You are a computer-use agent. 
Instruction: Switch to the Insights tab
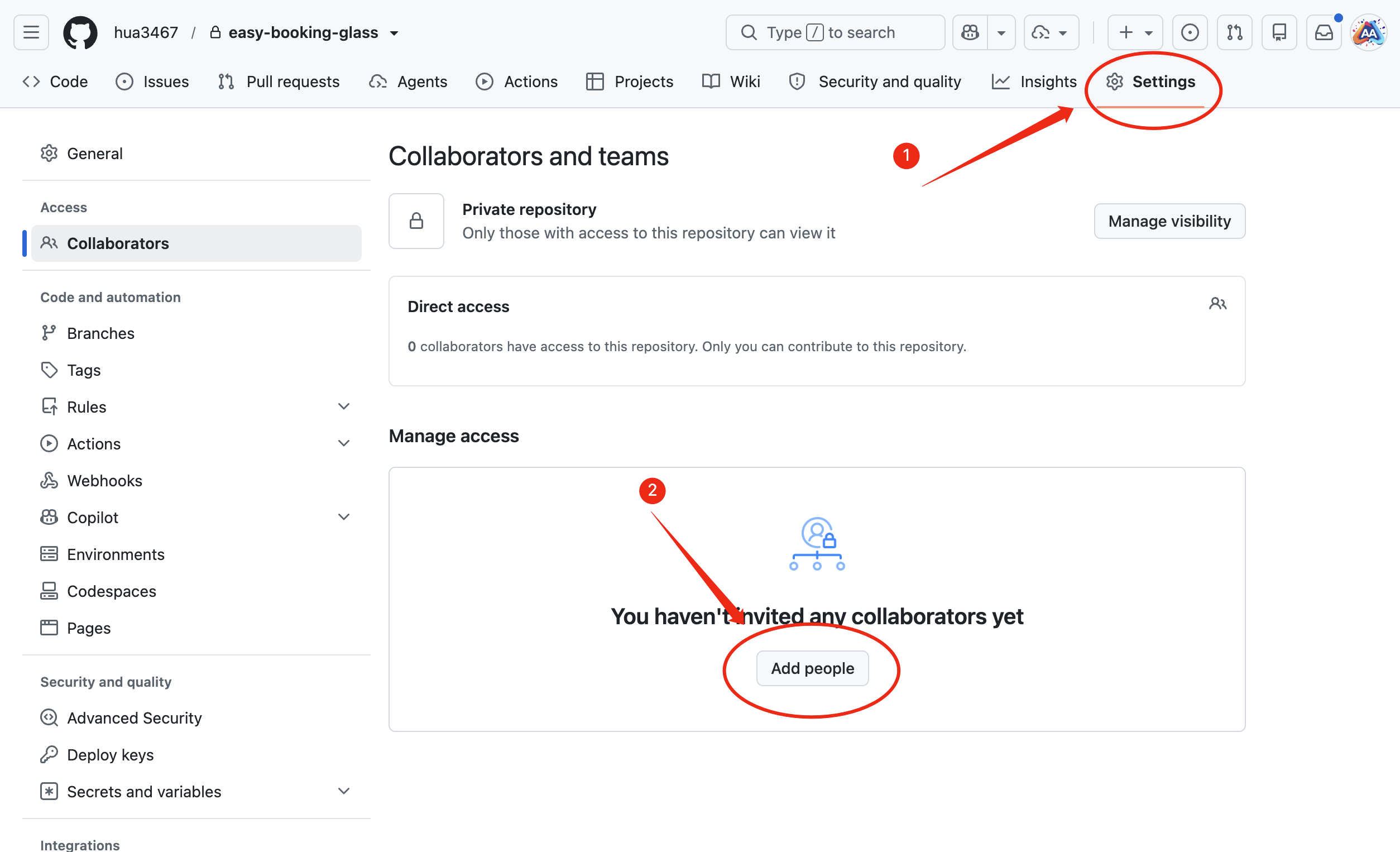click(x=1033, y=82)
